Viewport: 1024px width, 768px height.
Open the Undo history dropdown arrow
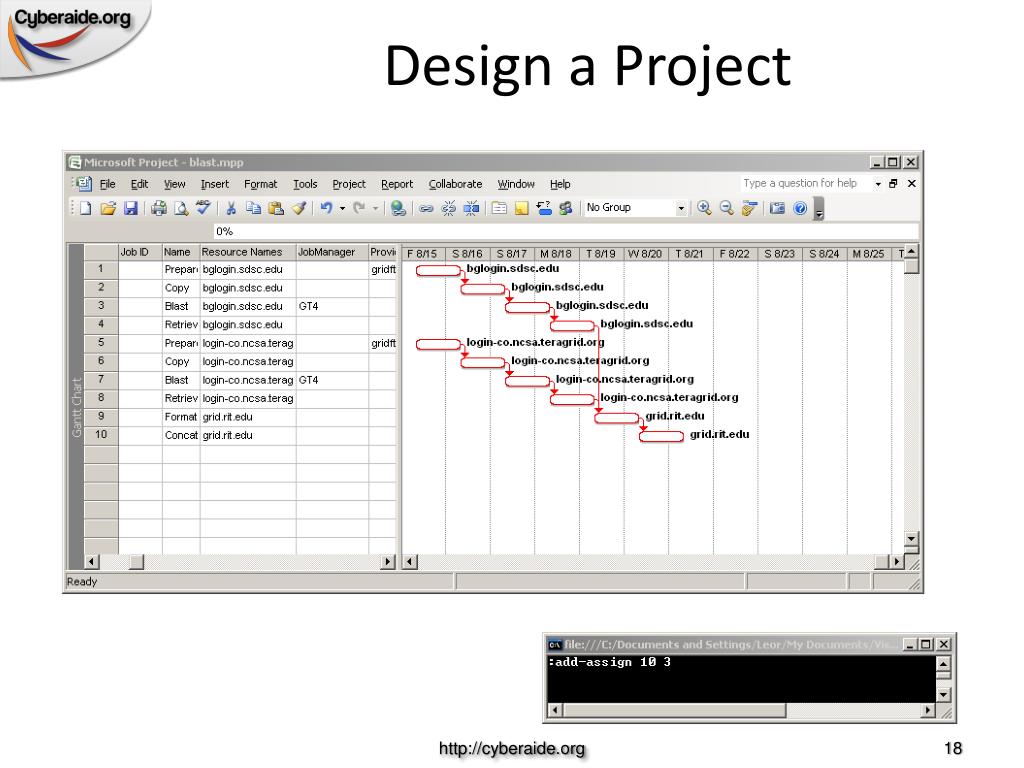(342, 208)
